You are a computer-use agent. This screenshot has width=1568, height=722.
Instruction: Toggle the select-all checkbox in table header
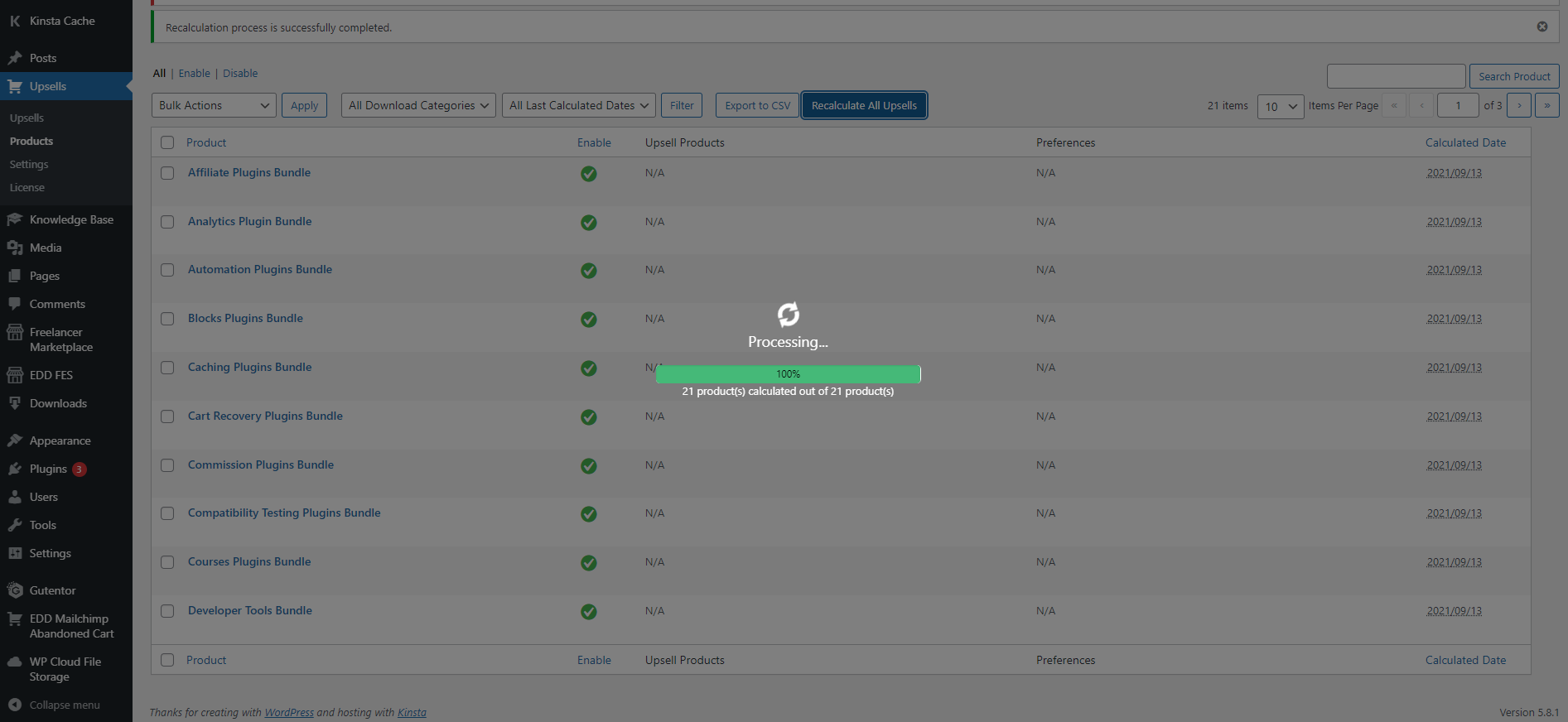click(167, 142)
